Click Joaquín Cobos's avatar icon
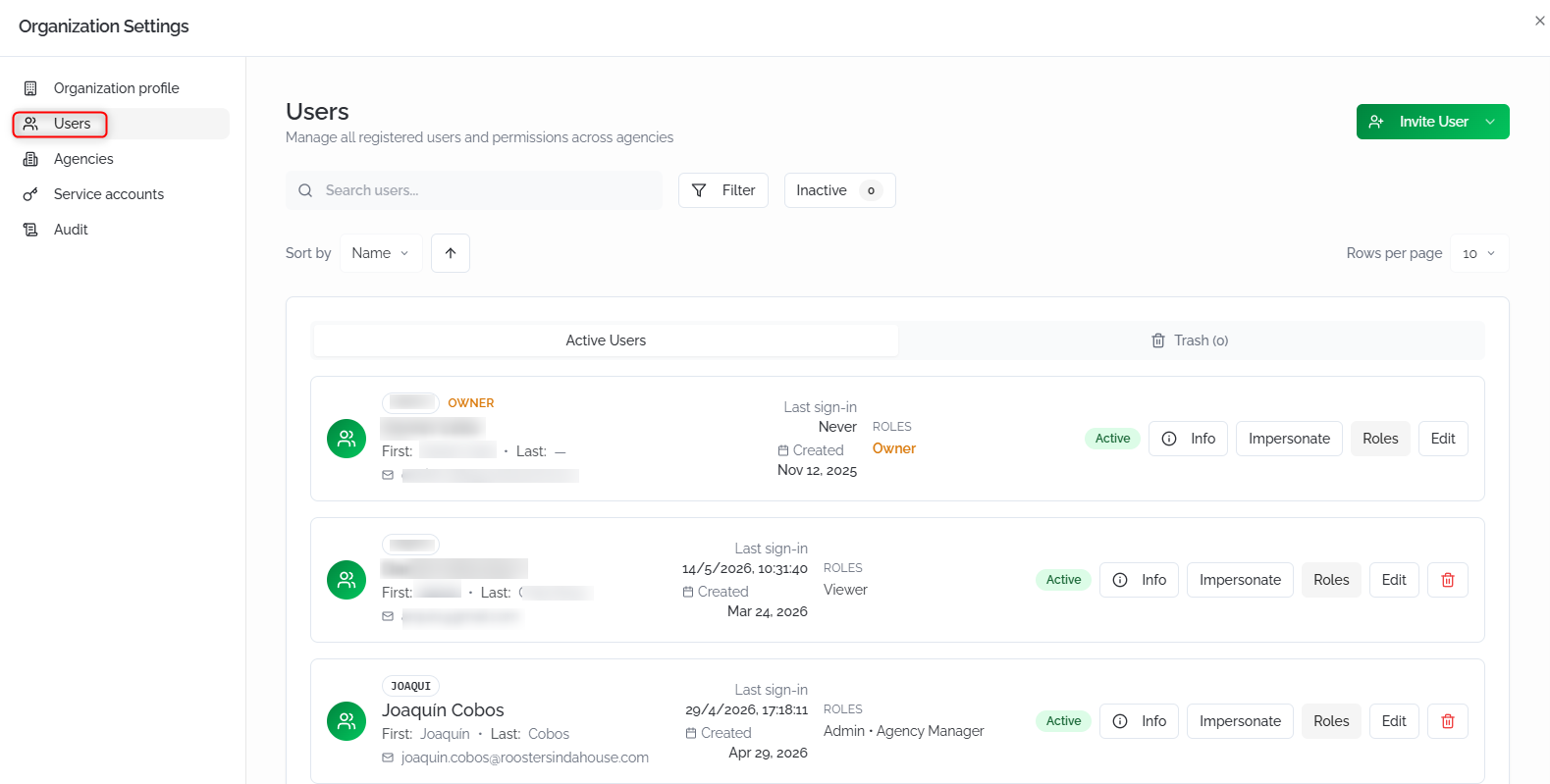 coord(347,721)
